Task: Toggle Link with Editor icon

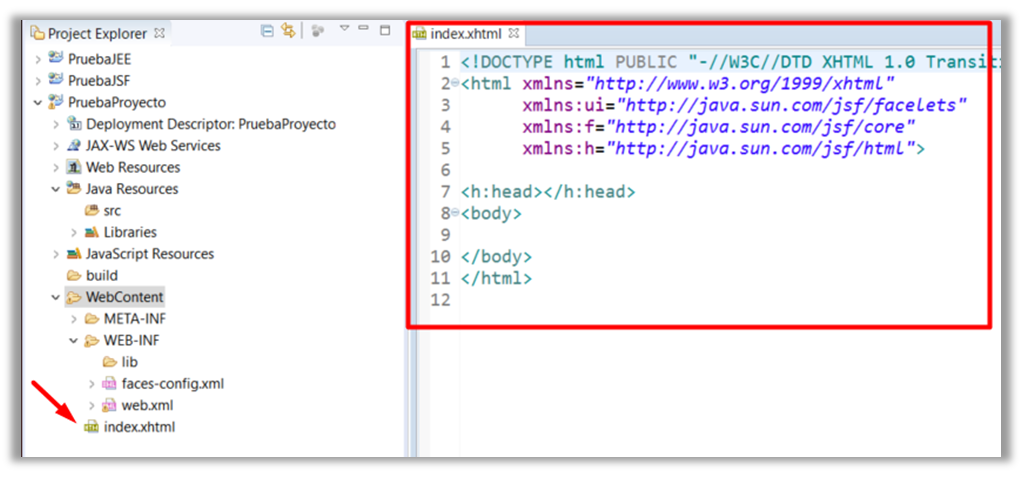Action: point(289,32)
